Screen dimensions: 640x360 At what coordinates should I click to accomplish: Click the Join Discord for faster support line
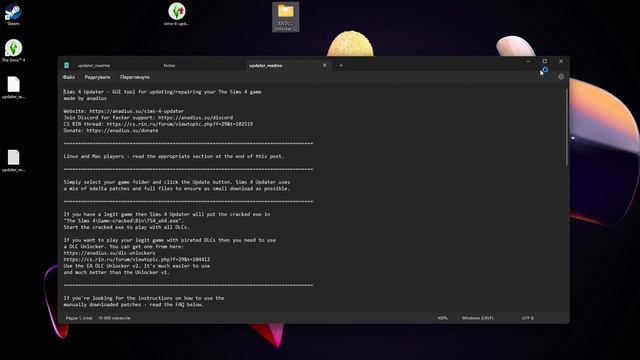[x=148, y=118]
